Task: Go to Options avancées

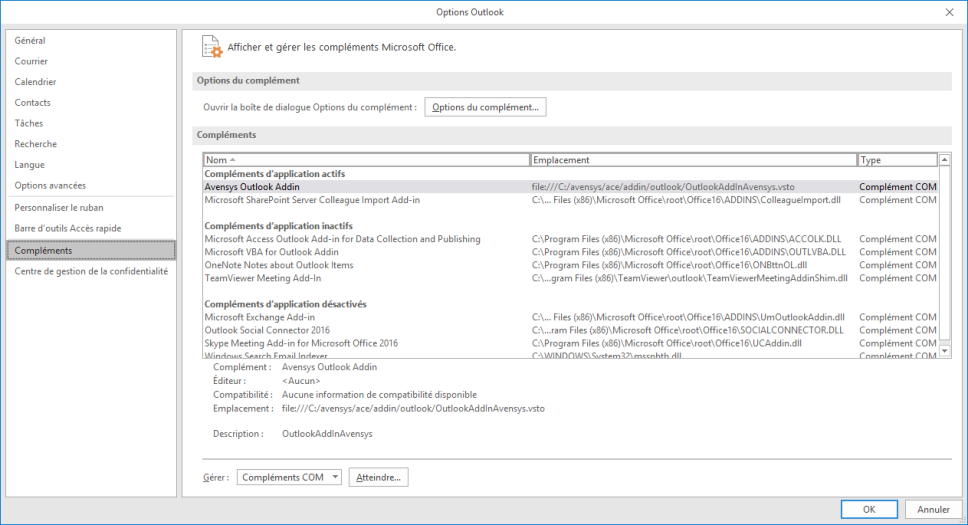Action: [50, 186]
